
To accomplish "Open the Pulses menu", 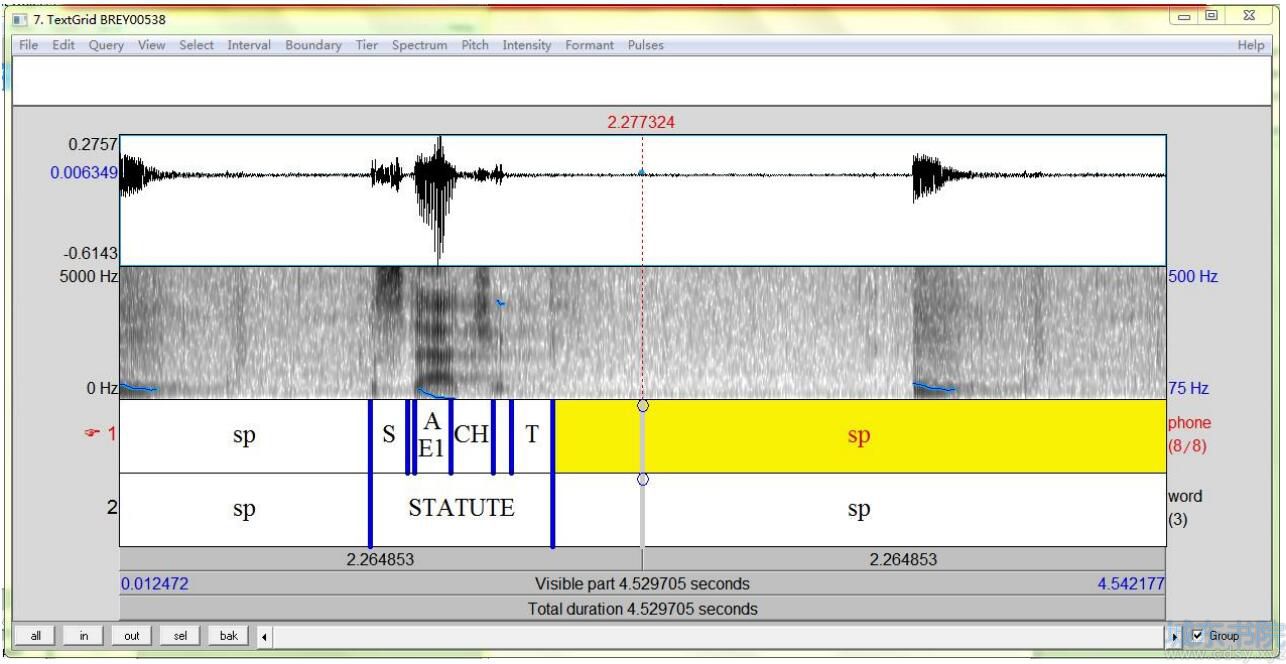I will tap(645, 45).
